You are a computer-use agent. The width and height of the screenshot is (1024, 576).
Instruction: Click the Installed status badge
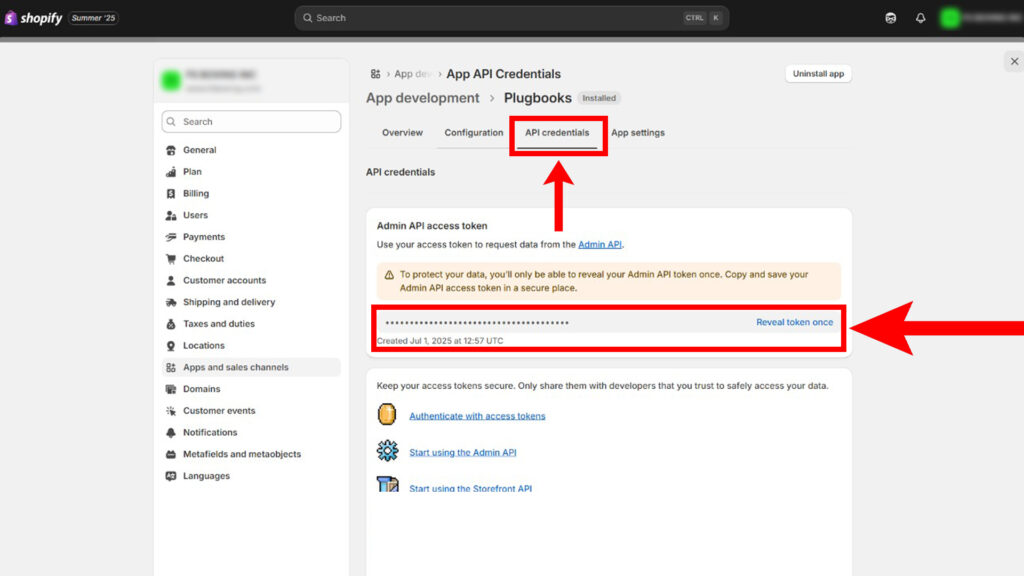pos(599,98)
